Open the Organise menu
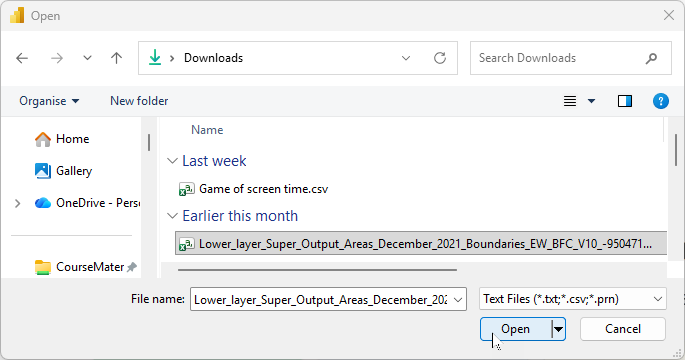Viewport: 685px width, 360px height. coord(49,101)
